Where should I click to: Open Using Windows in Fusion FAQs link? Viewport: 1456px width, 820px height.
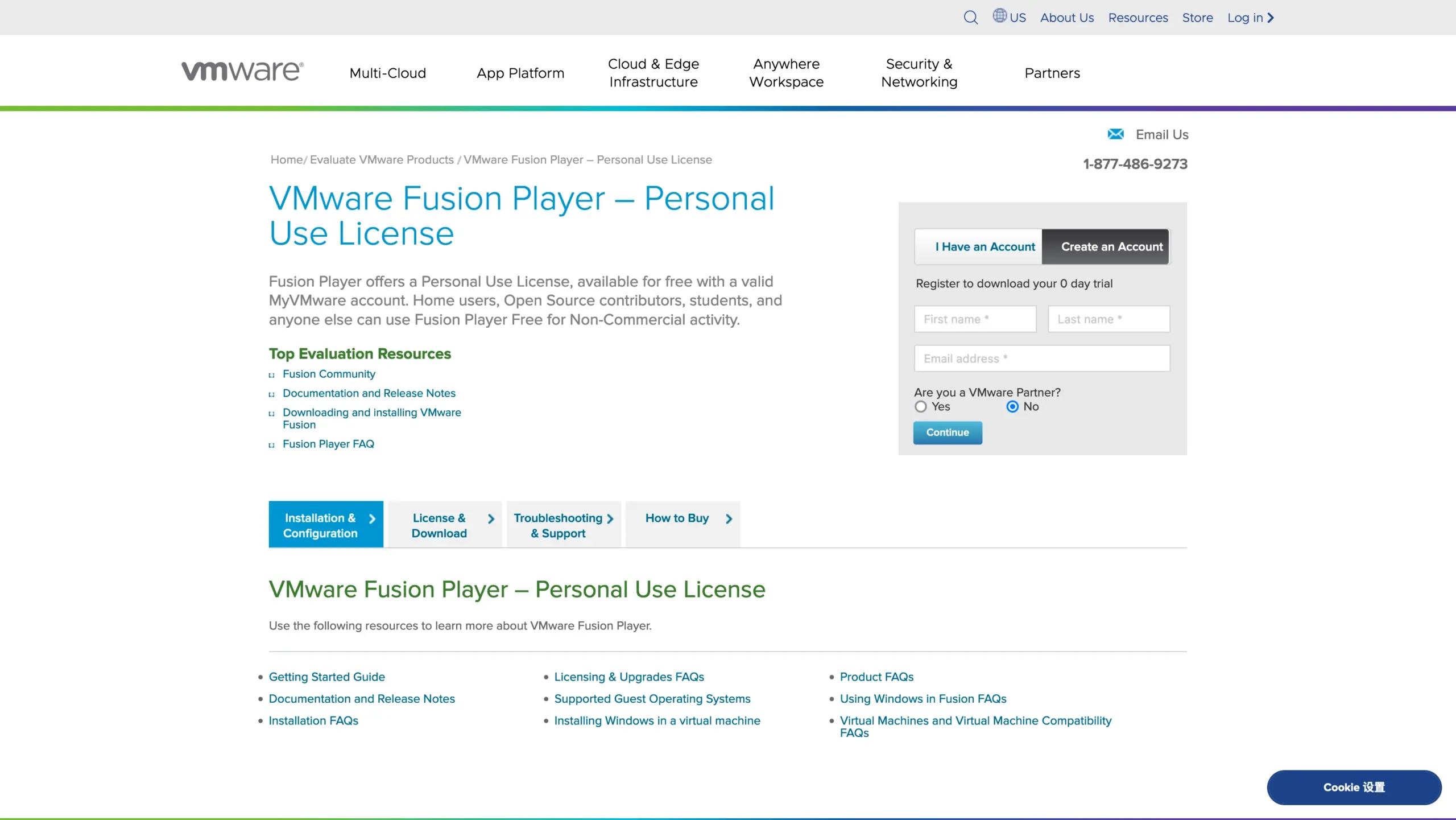[923, 699]
